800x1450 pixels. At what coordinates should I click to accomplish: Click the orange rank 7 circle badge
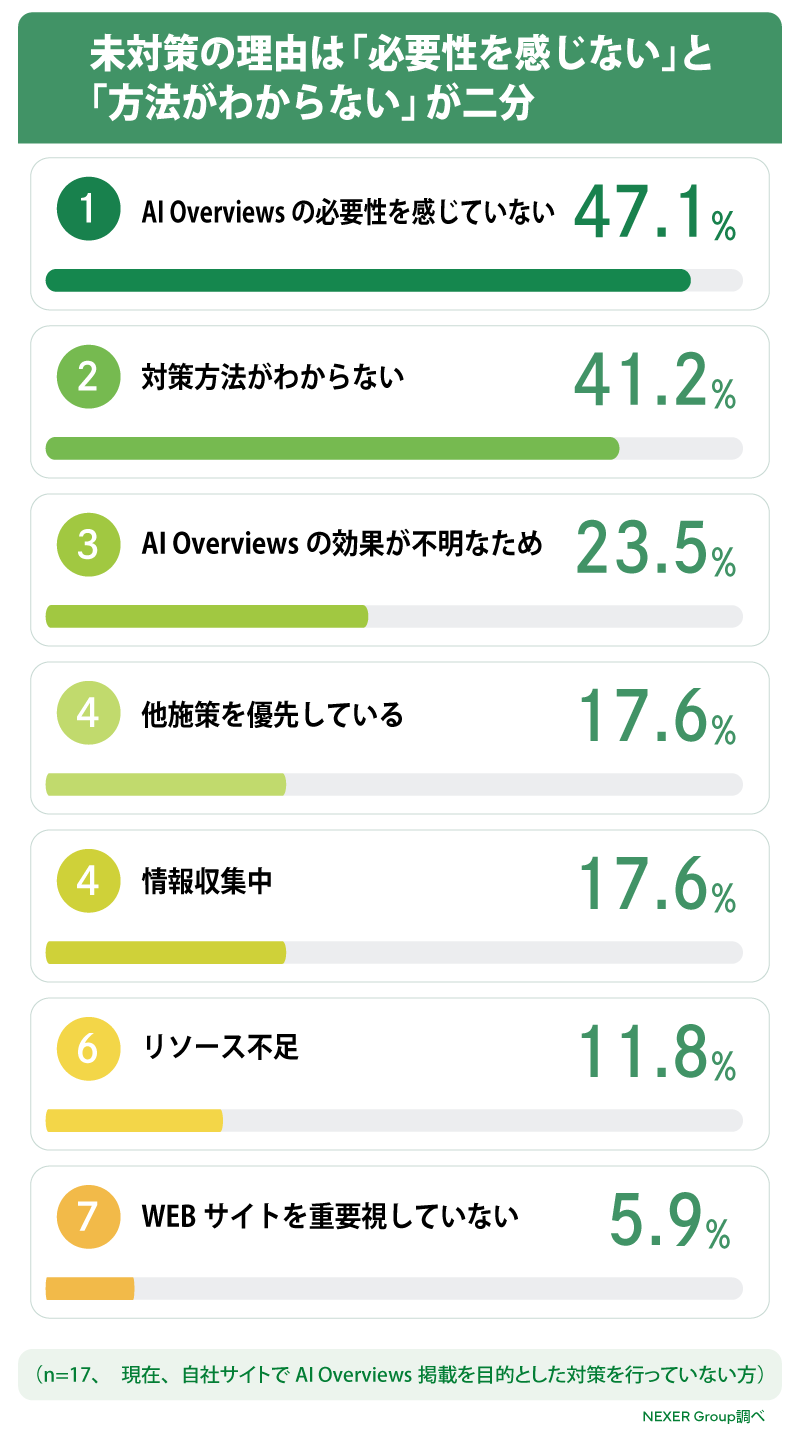88,1218
